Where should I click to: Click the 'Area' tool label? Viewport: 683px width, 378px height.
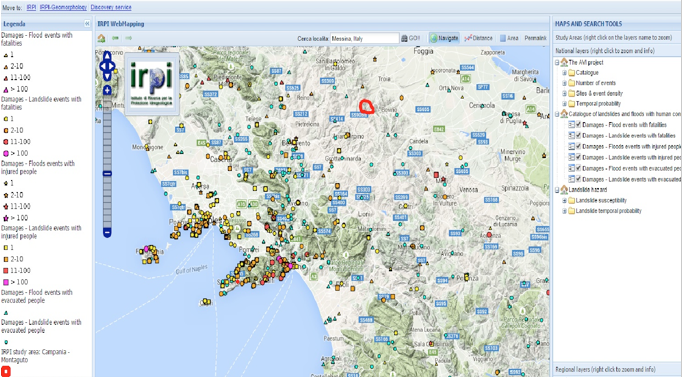click(x=513, y=38)
